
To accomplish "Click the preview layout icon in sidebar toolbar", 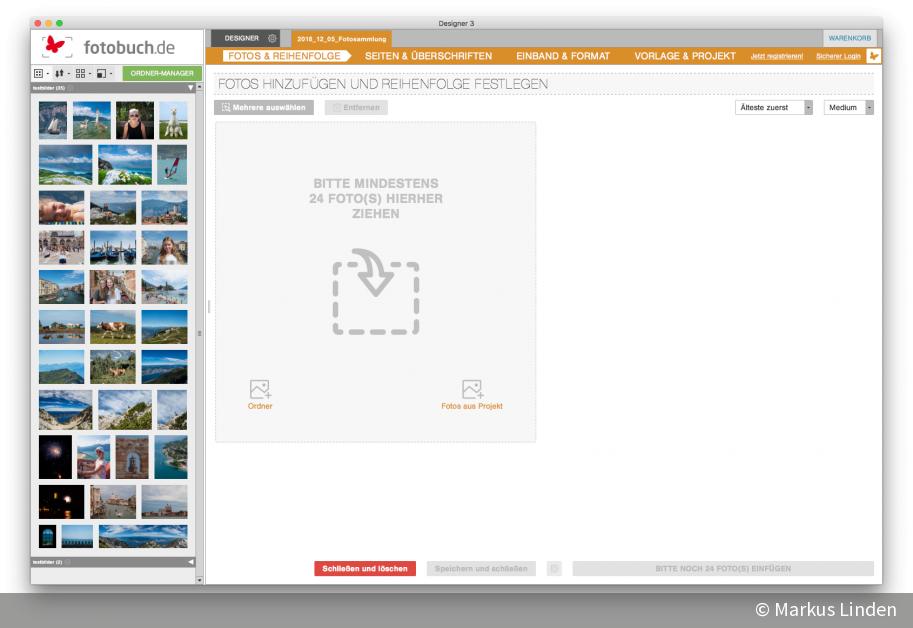I will click(x=102, y=73).
